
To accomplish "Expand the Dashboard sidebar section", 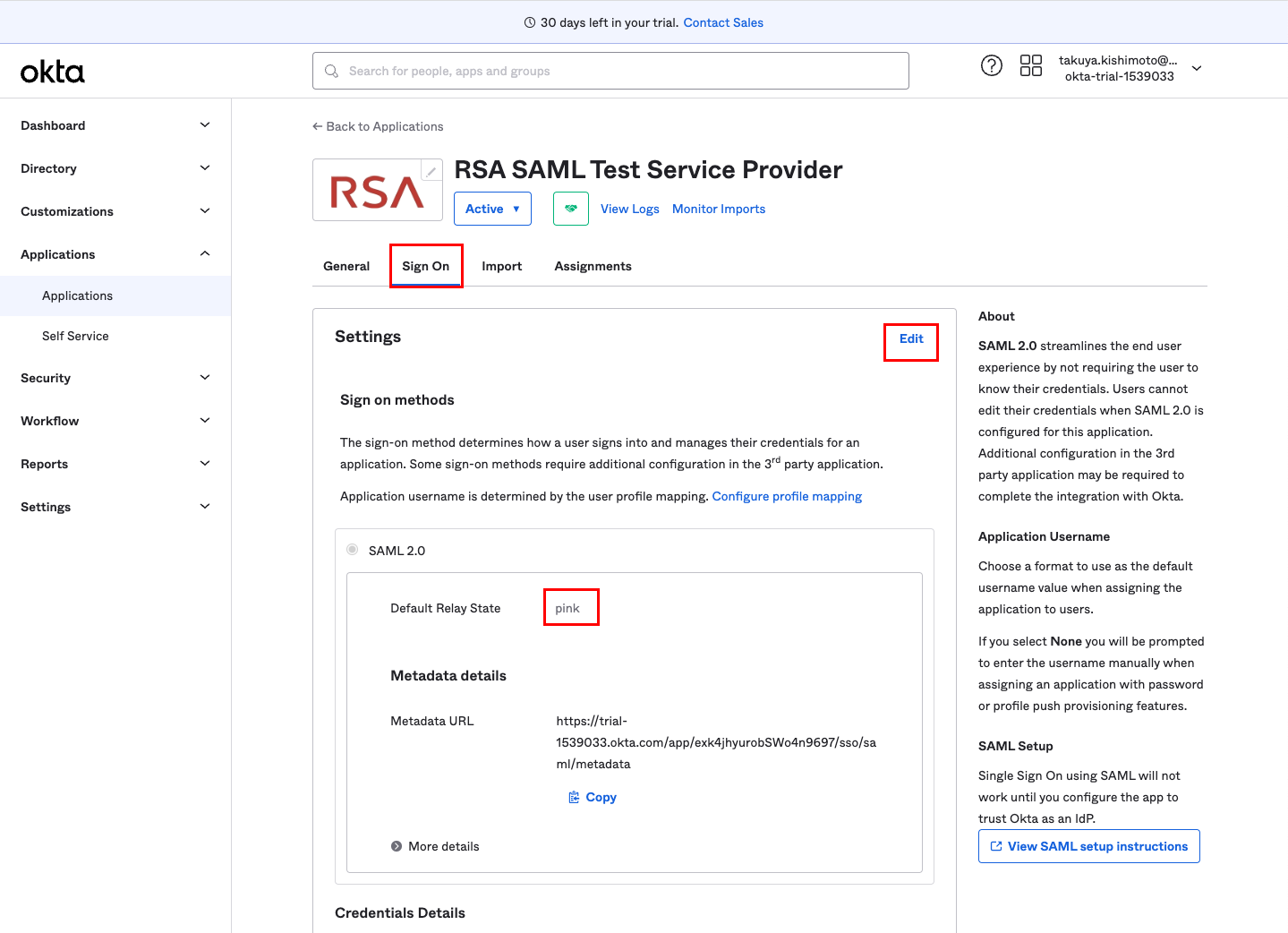I will [205, 125].
